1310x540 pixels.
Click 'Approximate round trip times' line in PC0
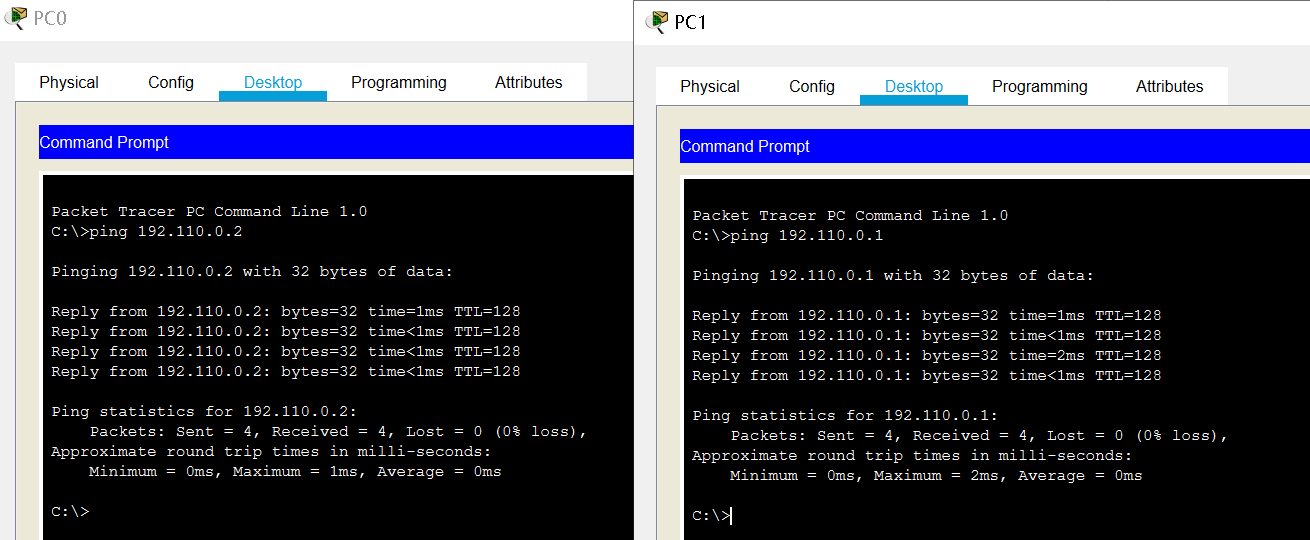click(271, 452)
